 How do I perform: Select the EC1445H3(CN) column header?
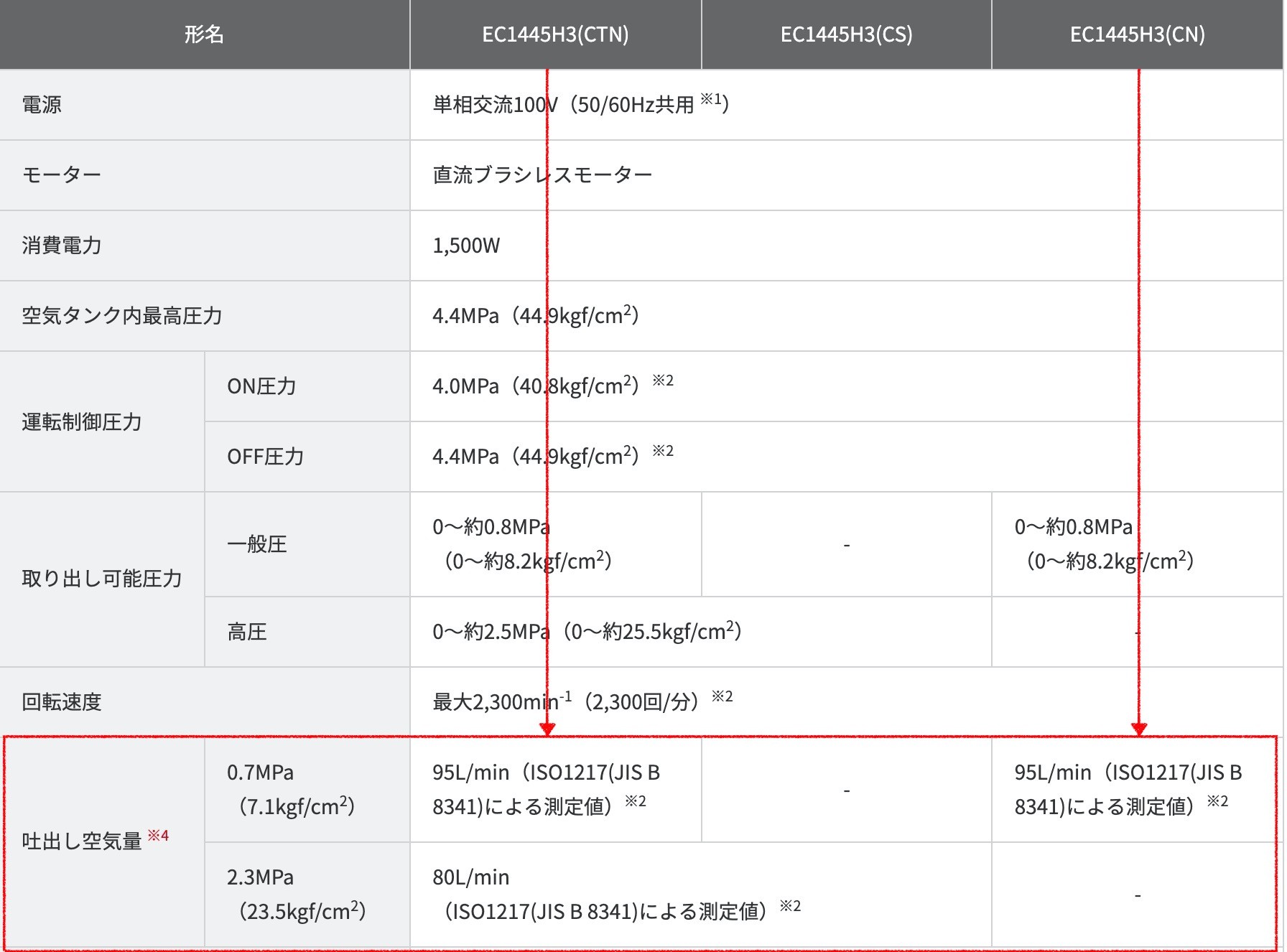(1138, 34)
